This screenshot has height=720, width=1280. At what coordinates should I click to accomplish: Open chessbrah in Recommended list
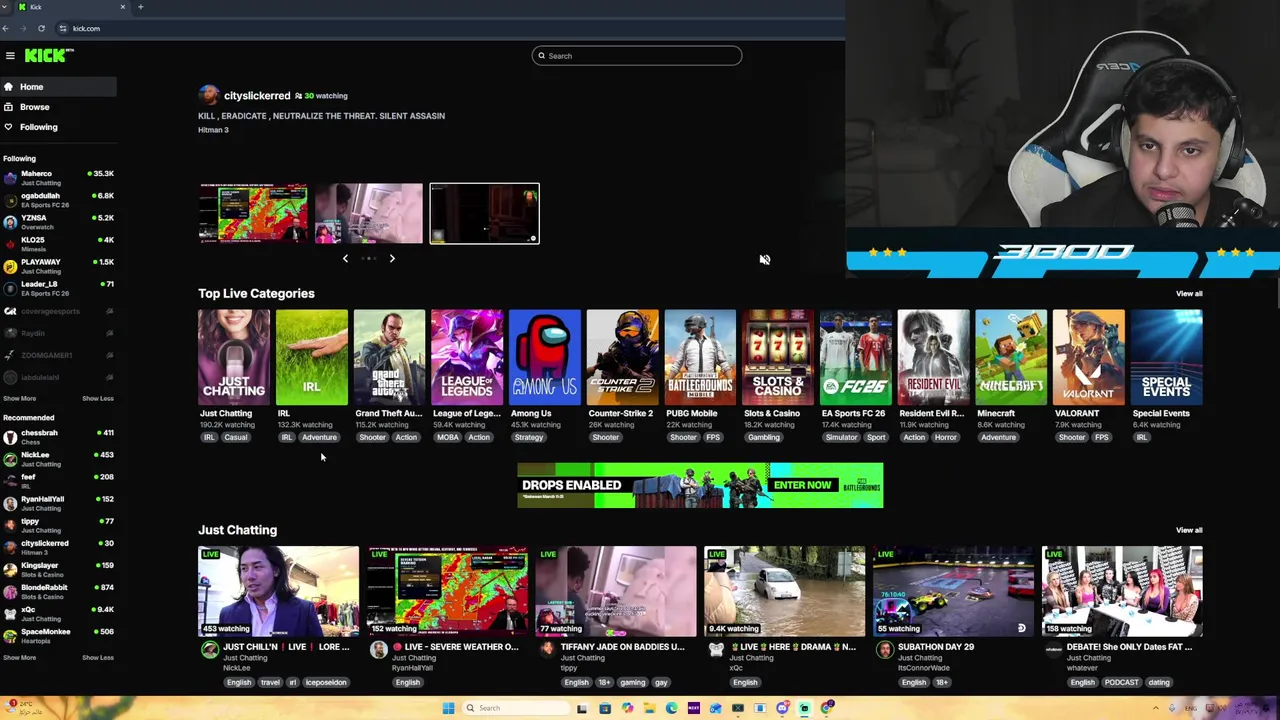58,437
